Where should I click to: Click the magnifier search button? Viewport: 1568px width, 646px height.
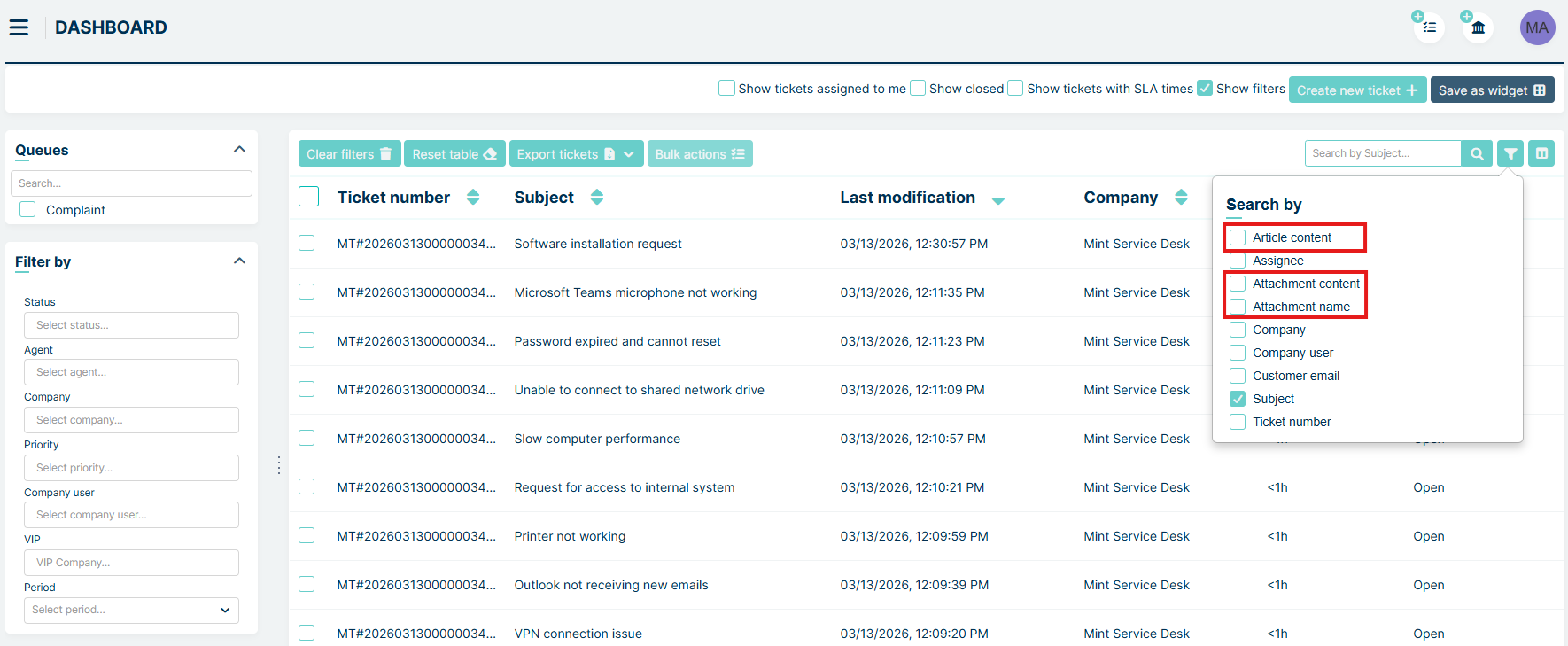pyautogui.click(x=1477, y=154)
